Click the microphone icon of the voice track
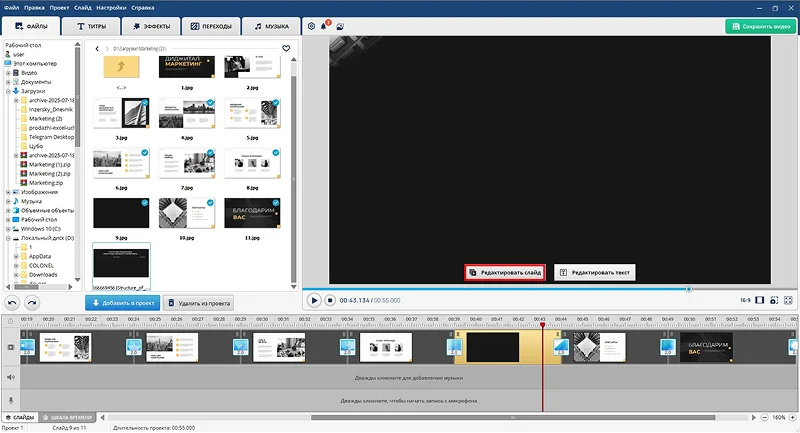This screenshot has width=800, height=433. [11, 400]
